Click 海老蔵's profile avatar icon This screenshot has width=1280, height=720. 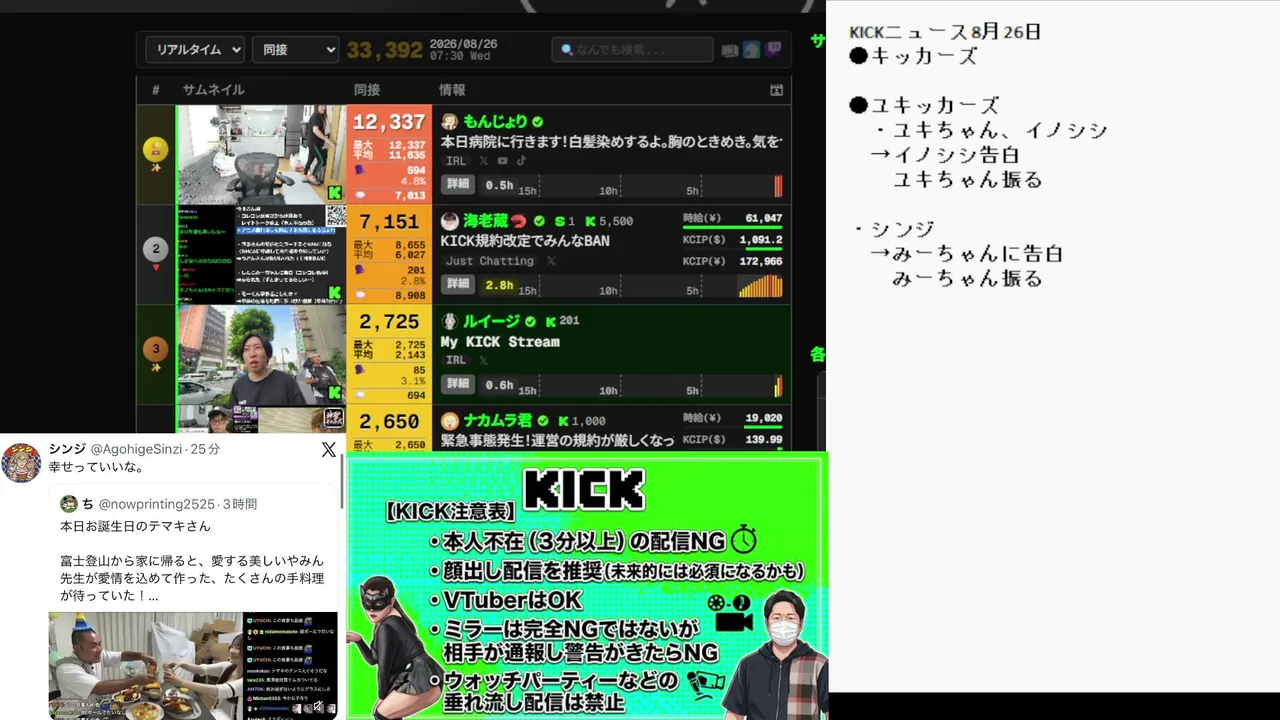pos(450,221)
